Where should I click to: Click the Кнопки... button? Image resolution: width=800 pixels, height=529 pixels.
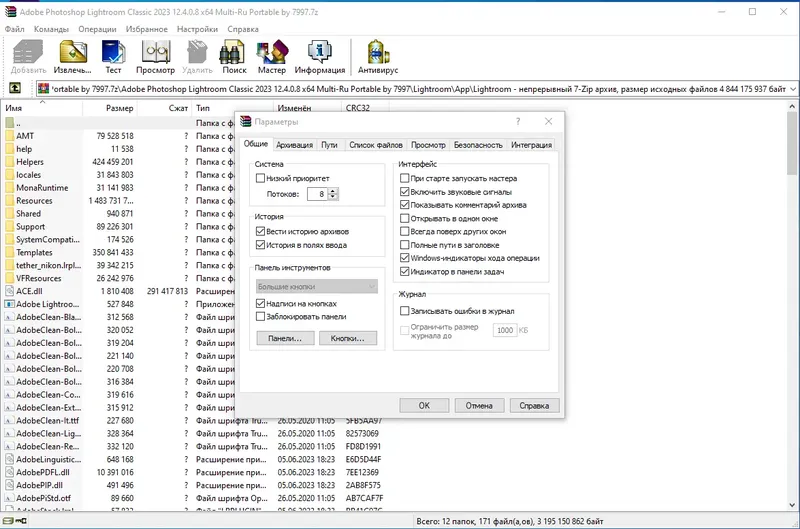348,338
